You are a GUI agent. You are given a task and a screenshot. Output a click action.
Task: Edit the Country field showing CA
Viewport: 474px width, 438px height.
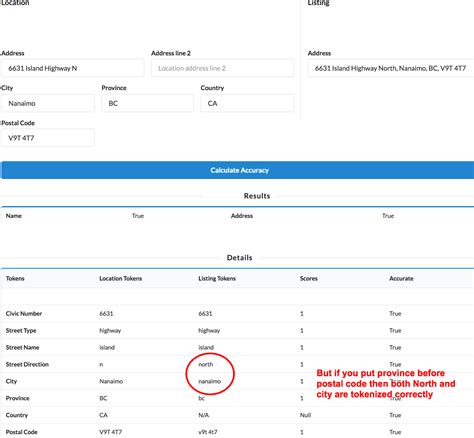pos(247,103)
